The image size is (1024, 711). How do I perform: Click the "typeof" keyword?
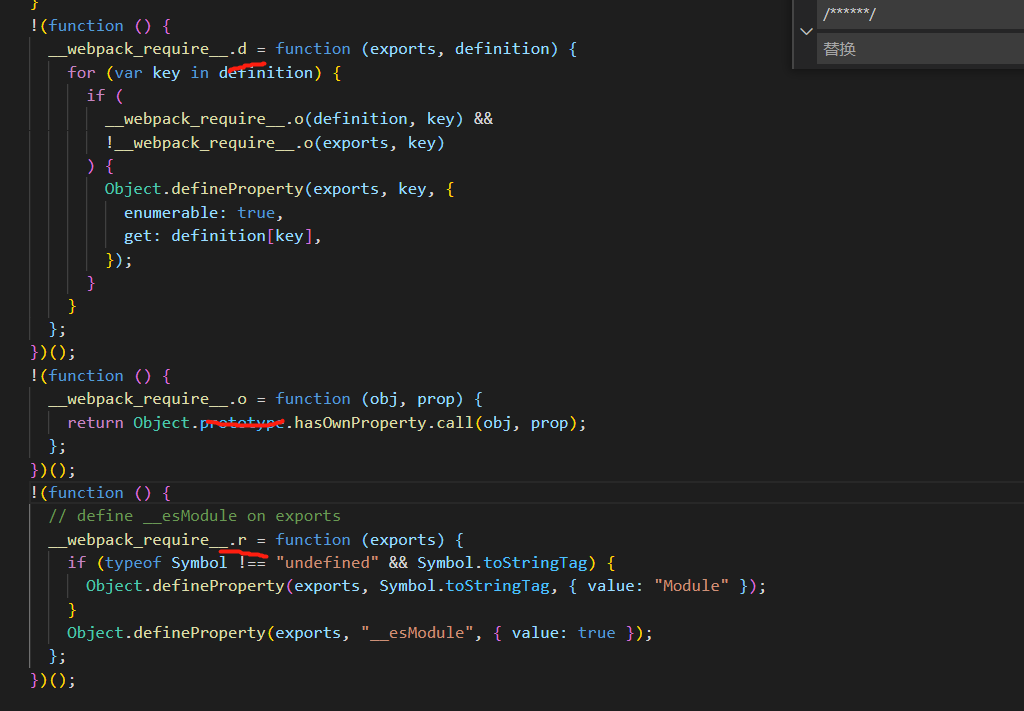133,563
